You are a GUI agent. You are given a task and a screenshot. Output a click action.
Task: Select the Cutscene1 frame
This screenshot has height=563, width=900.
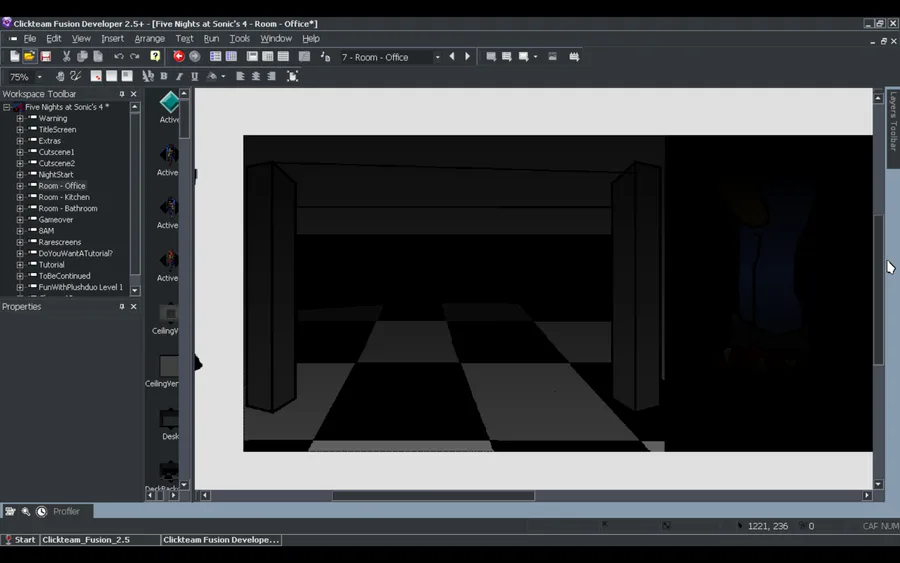coord(56,152)
